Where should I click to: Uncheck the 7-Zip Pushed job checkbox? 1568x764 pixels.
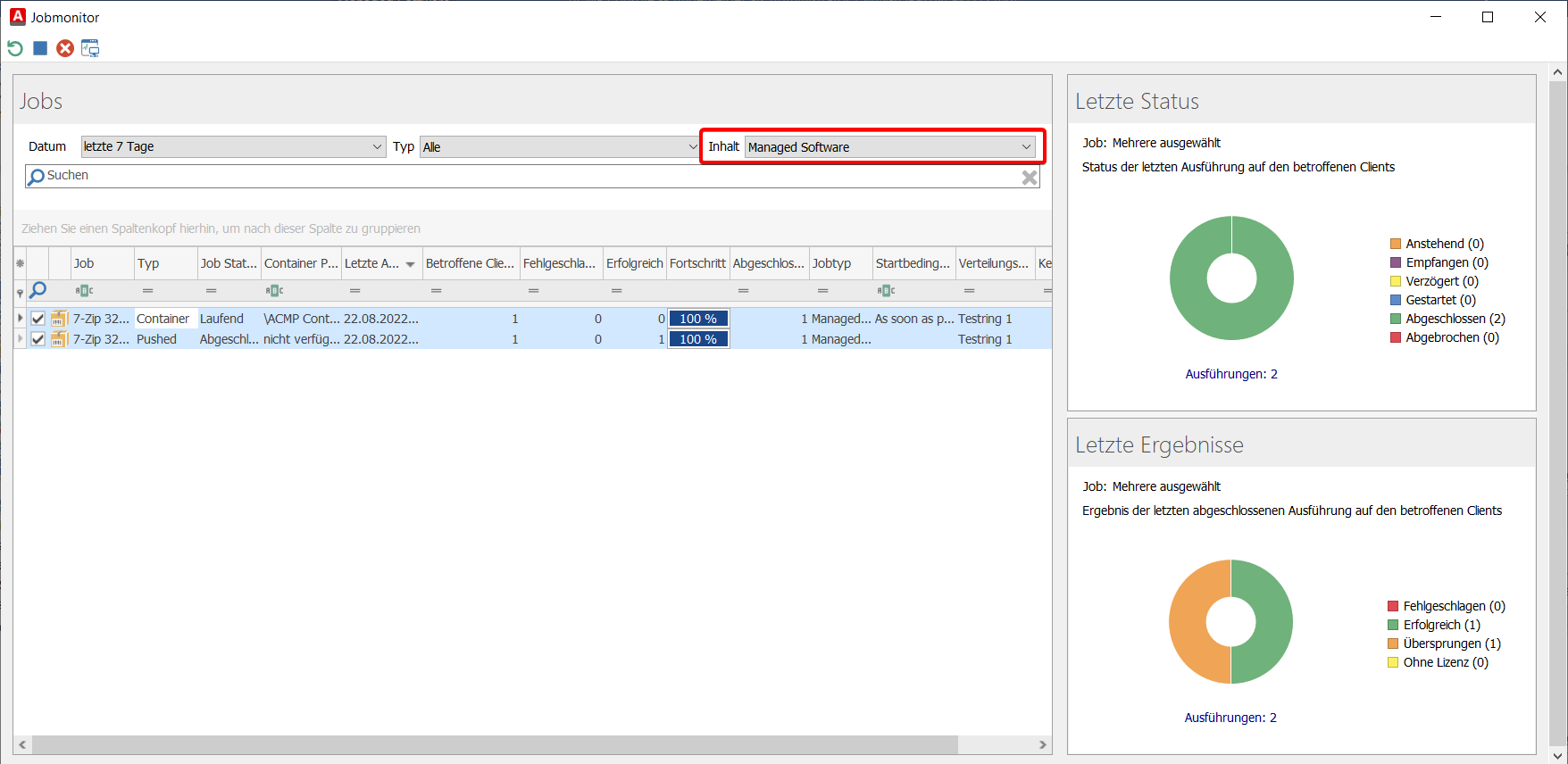[x=38, y=339]
